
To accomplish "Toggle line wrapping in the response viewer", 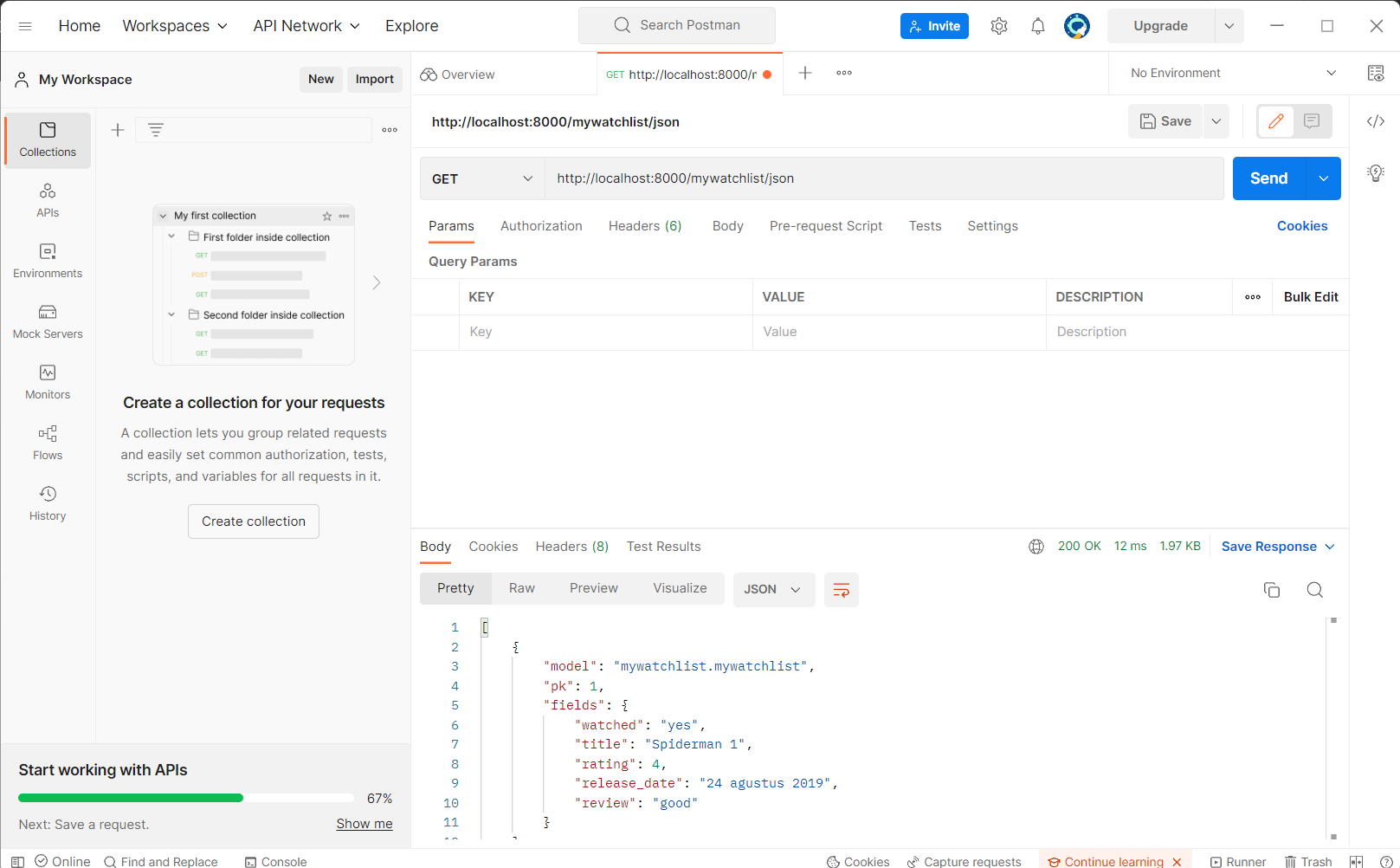I will pos(841,589).
